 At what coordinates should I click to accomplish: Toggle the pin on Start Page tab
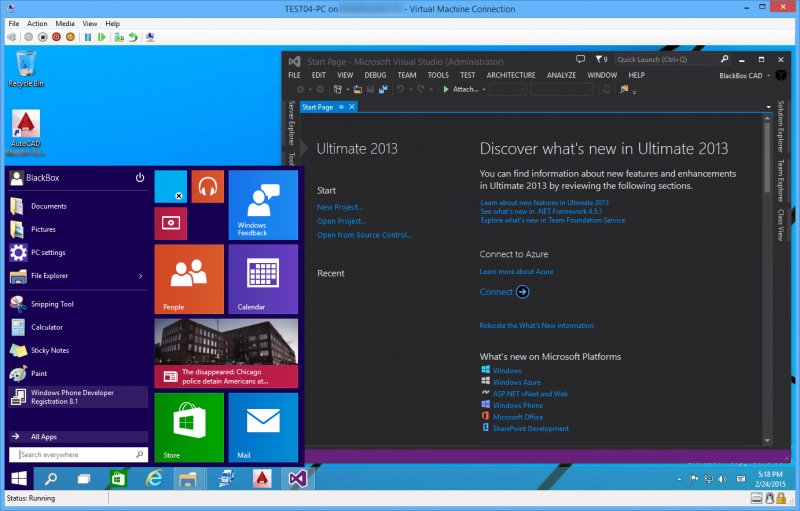tap(341, 107)
